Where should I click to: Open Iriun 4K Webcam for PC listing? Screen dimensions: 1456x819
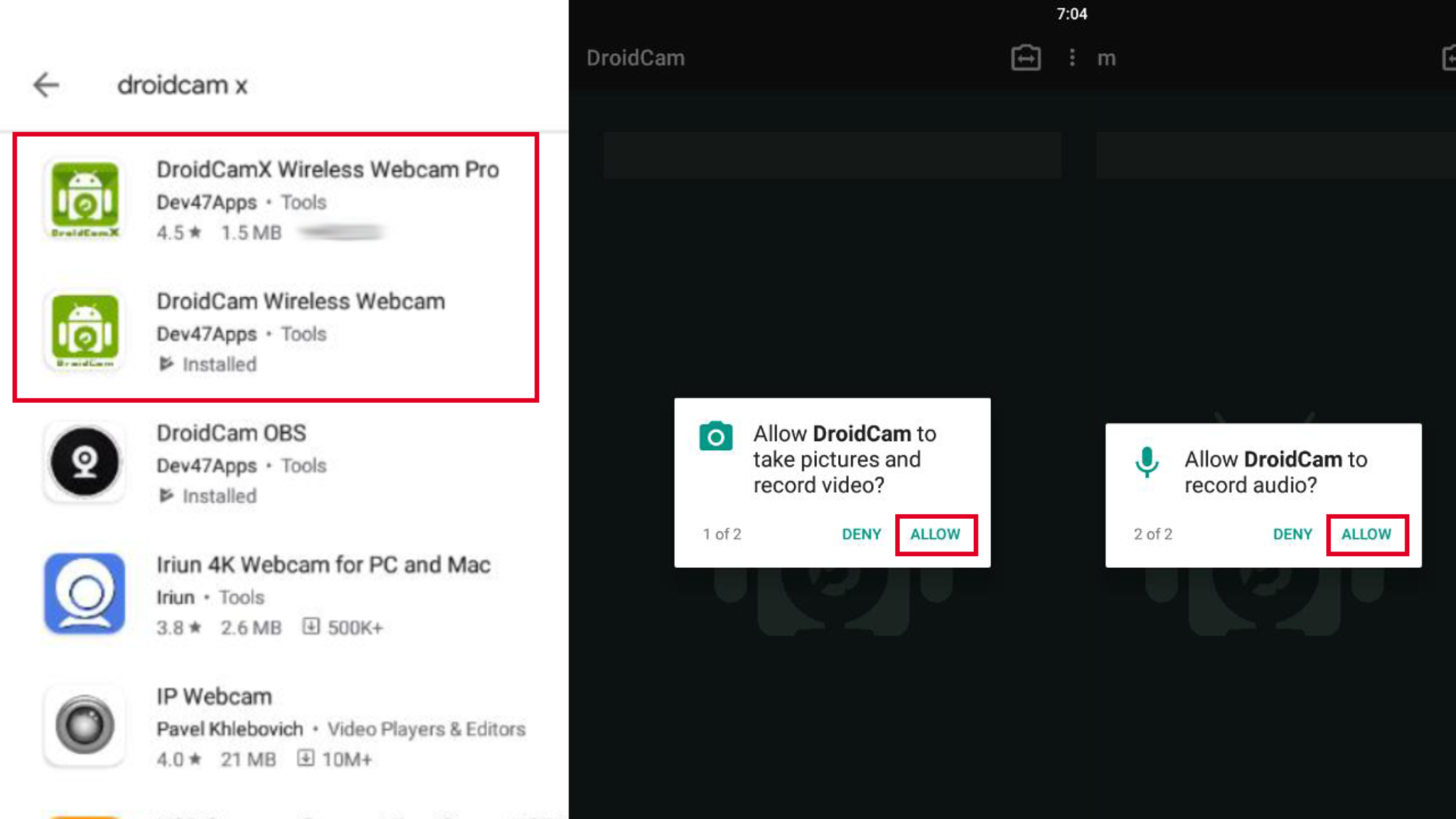tap(323, 565)
